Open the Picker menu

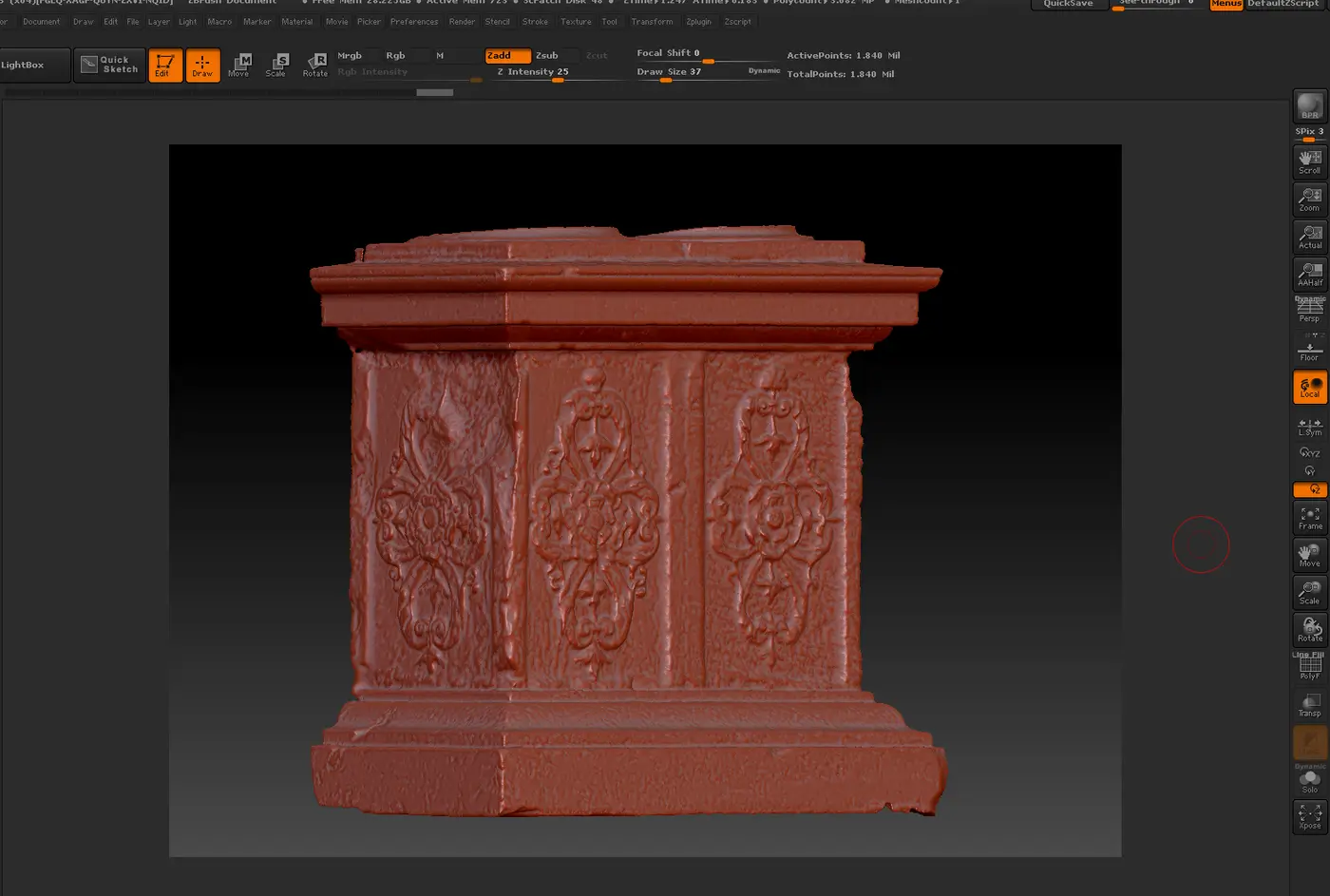click(x=369, y=22)
